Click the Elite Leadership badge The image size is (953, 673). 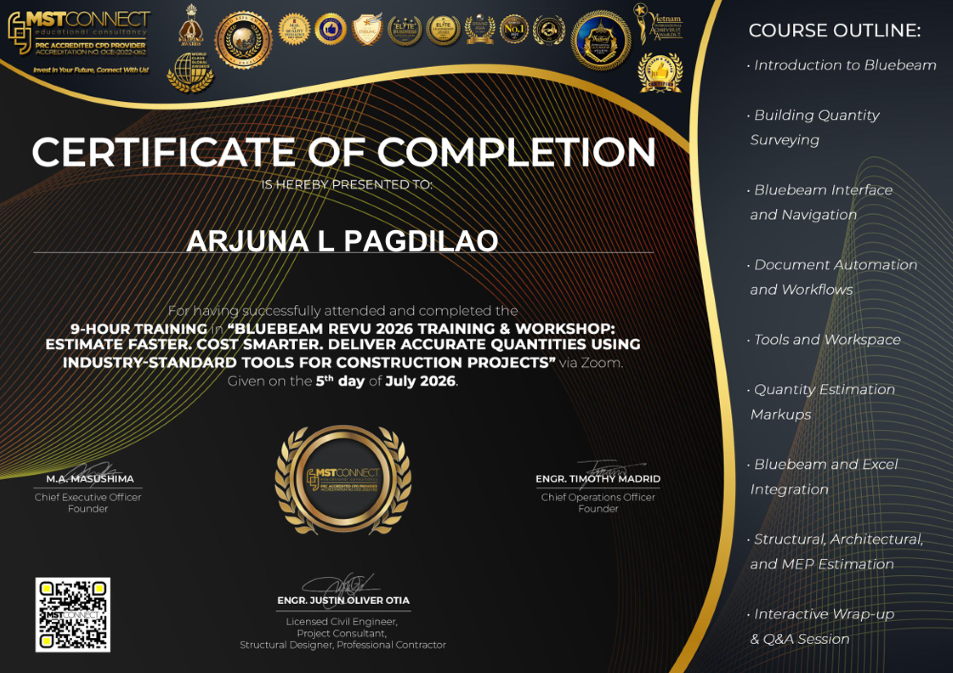(x=442, y=30)
